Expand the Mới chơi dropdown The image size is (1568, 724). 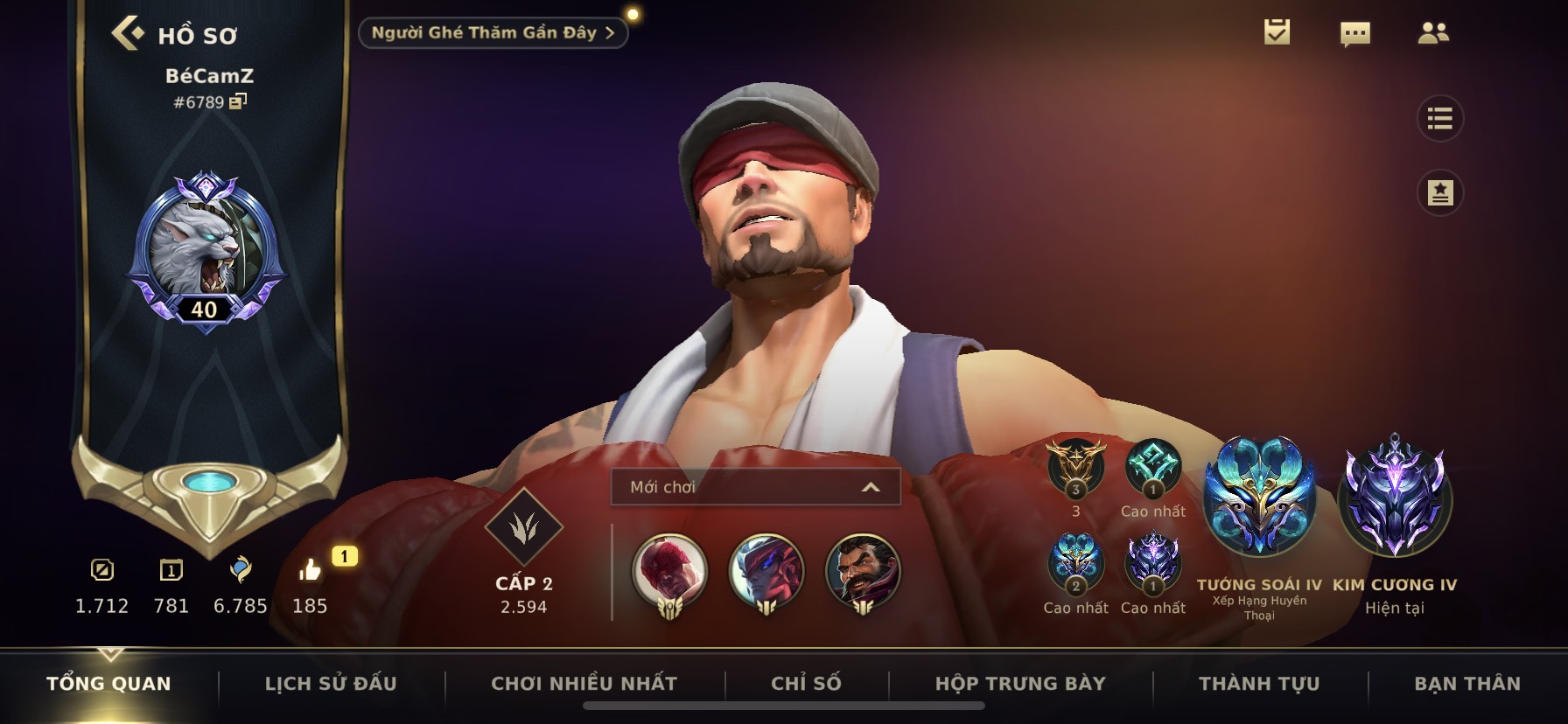click(756, 487)
